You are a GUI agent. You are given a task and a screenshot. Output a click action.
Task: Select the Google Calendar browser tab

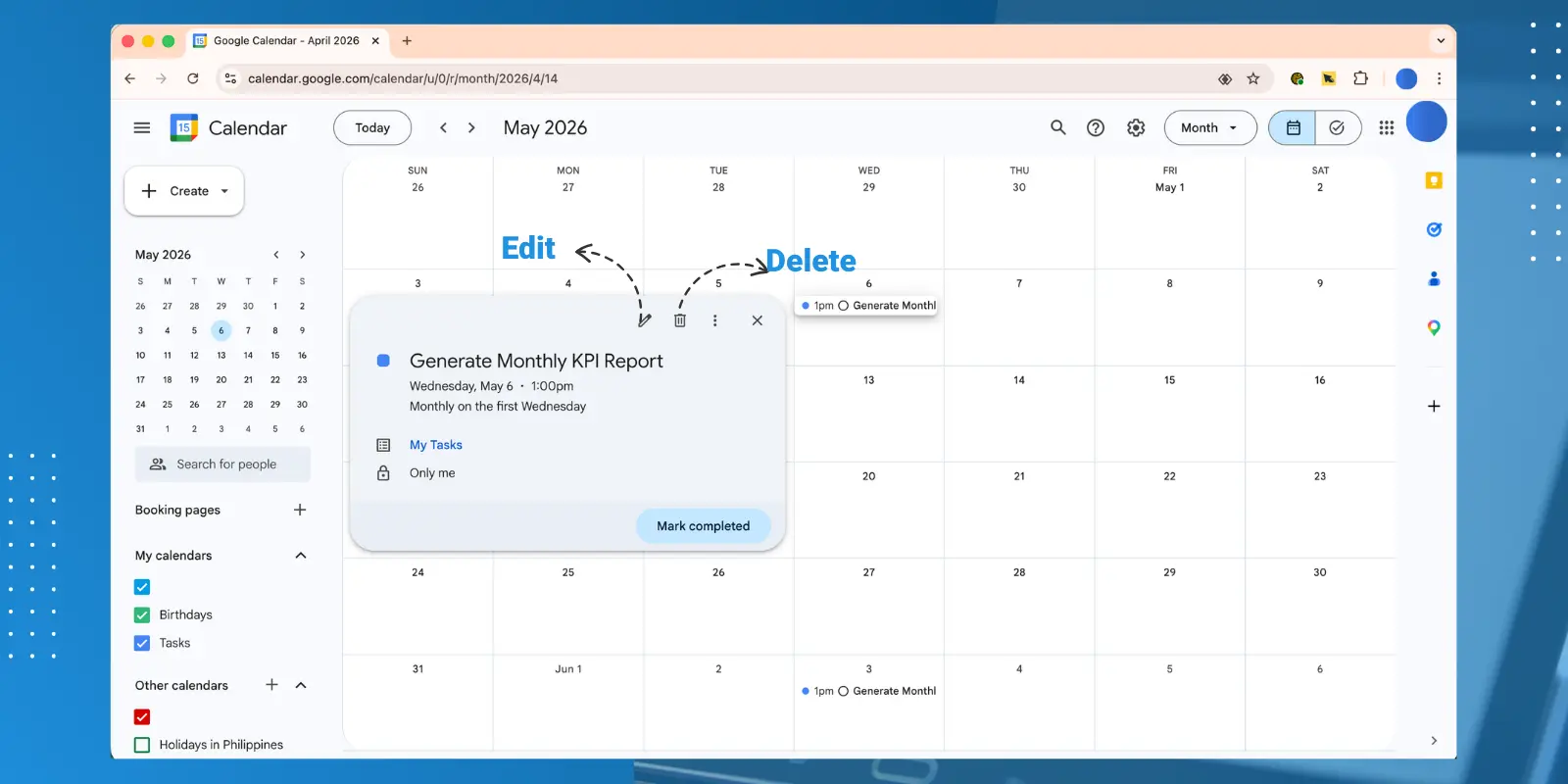(x=286, y=41)
